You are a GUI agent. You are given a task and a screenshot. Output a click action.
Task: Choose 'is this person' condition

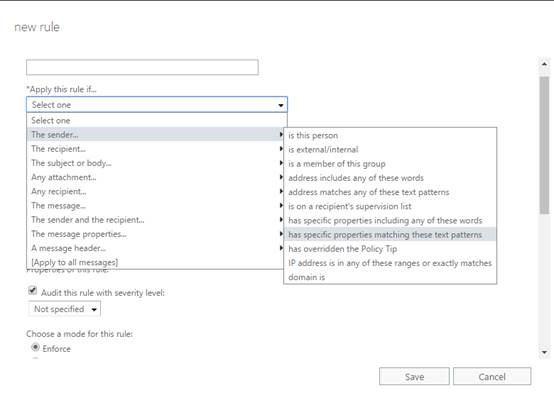(x=390, y=135)
